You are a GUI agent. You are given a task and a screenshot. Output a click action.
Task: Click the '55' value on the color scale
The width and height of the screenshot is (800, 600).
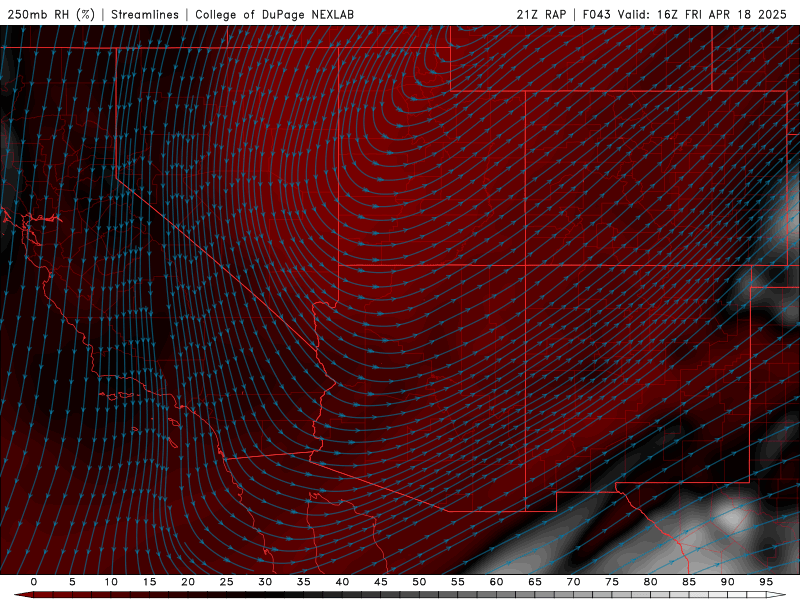coord(458,582)
